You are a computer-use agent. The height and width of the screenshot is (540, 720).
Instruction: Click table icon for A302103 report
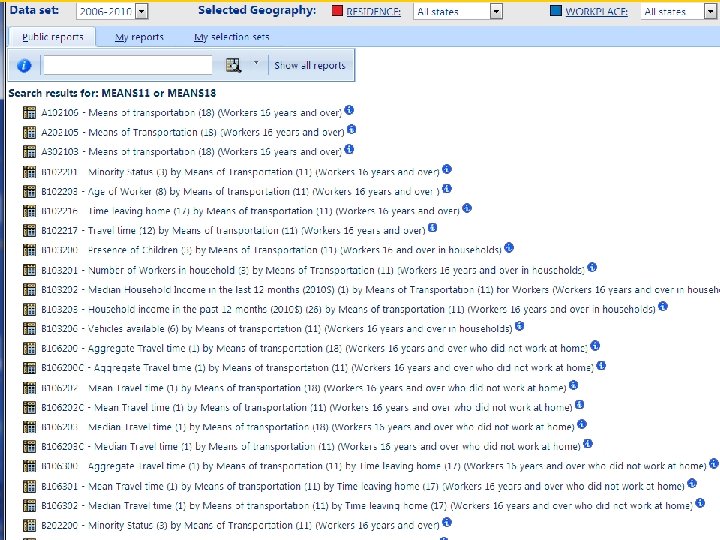click(x=29, y=152)
